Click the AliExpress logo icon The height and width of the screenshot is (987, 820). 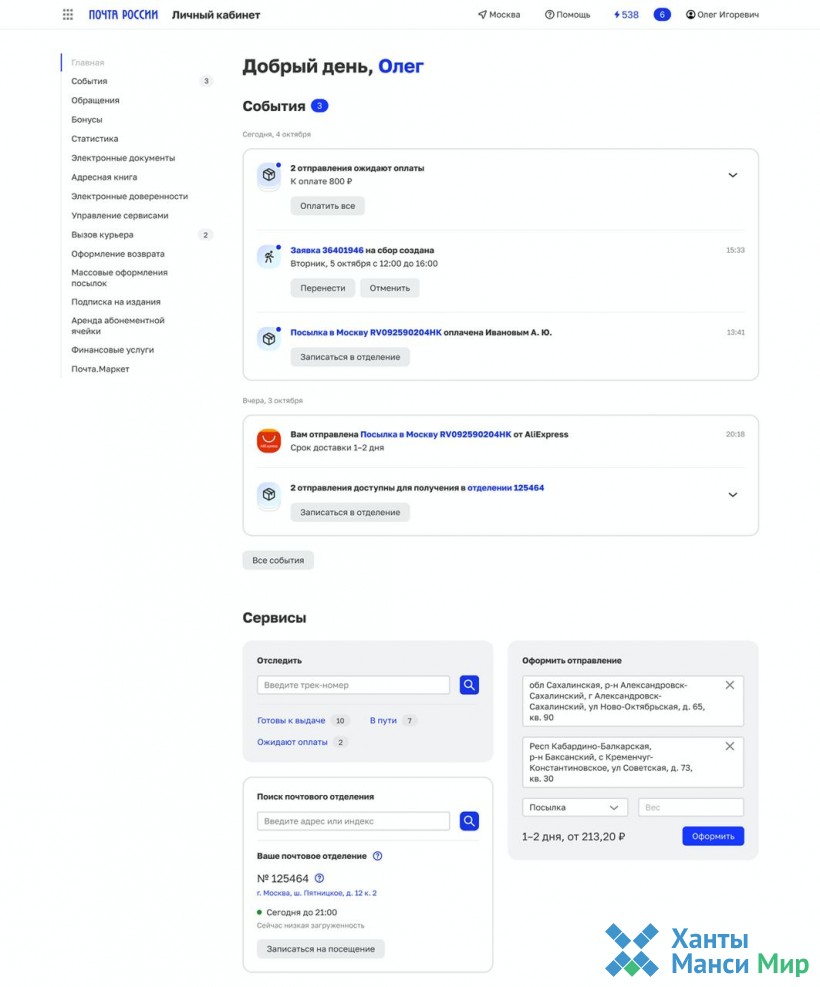pos(268,441)
